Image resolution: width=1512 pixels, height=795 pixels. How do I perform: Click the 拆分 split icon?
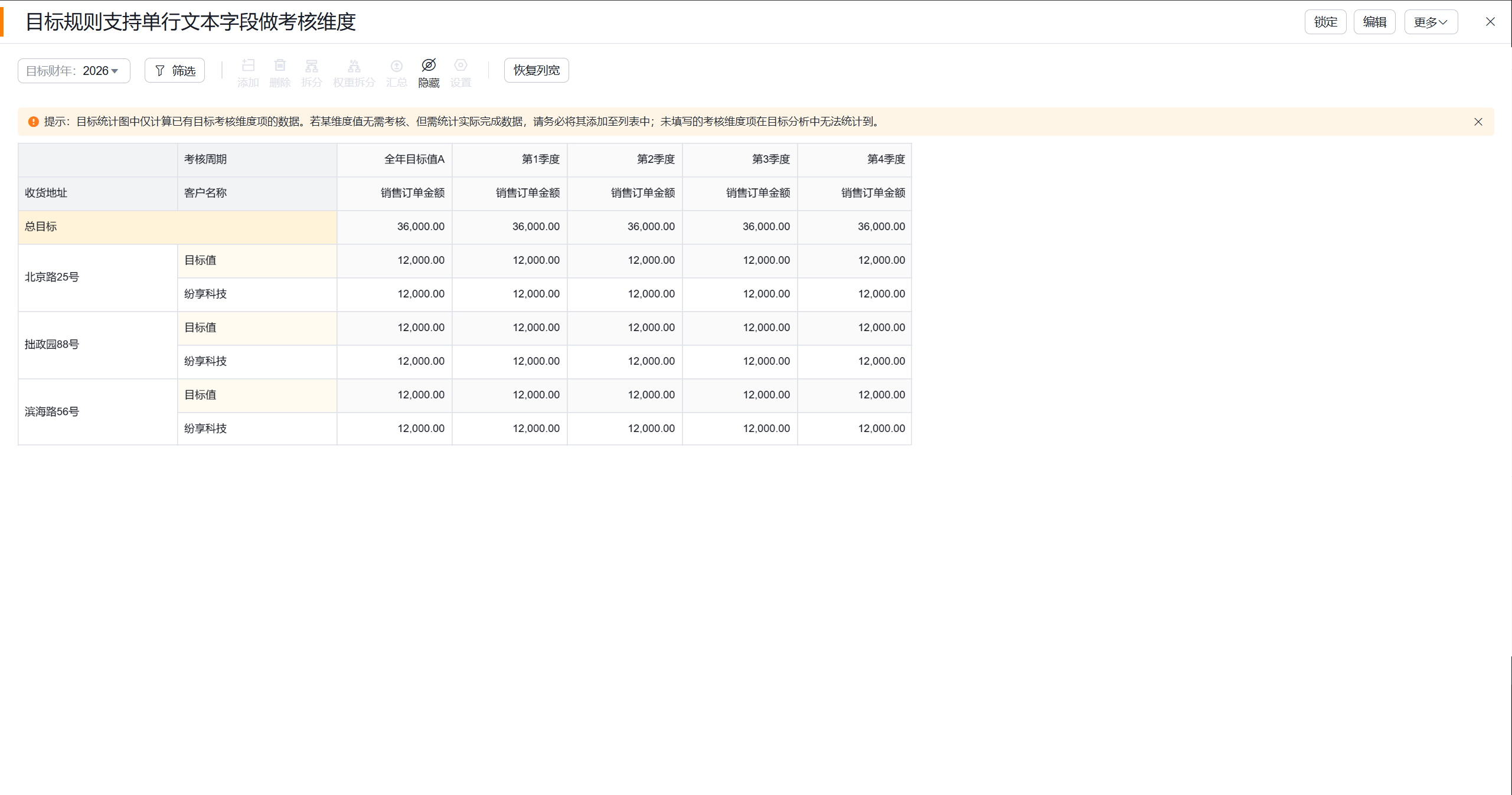pyautogui.click(x=312, y=66)
